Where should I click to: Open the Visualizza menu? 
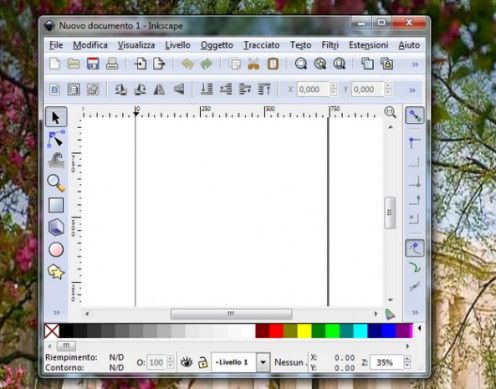(x=136, y=45)
